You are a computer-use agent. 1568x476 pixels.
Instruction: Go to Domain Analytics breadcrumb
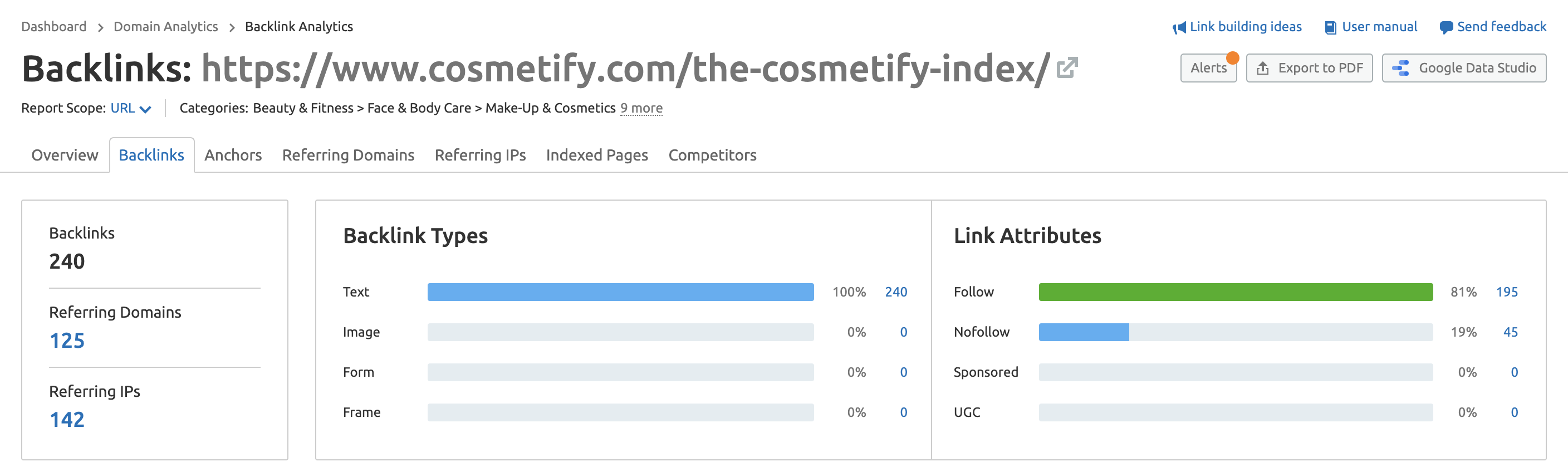[165, 27]
